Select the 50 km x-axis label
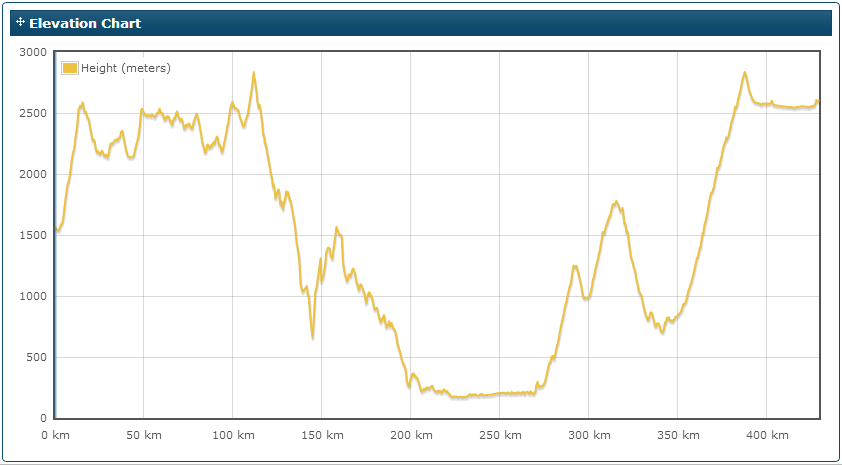 pyautogui.click(x=144, y=435)
